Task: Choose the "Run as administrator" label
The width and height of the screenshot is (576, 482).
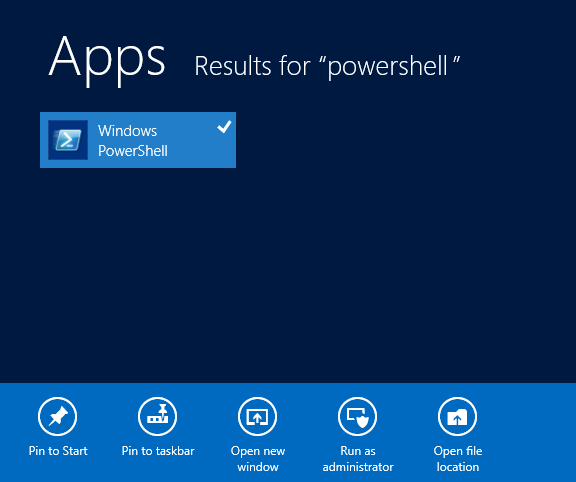Action: pyautogui.click(x=358, y=459)
